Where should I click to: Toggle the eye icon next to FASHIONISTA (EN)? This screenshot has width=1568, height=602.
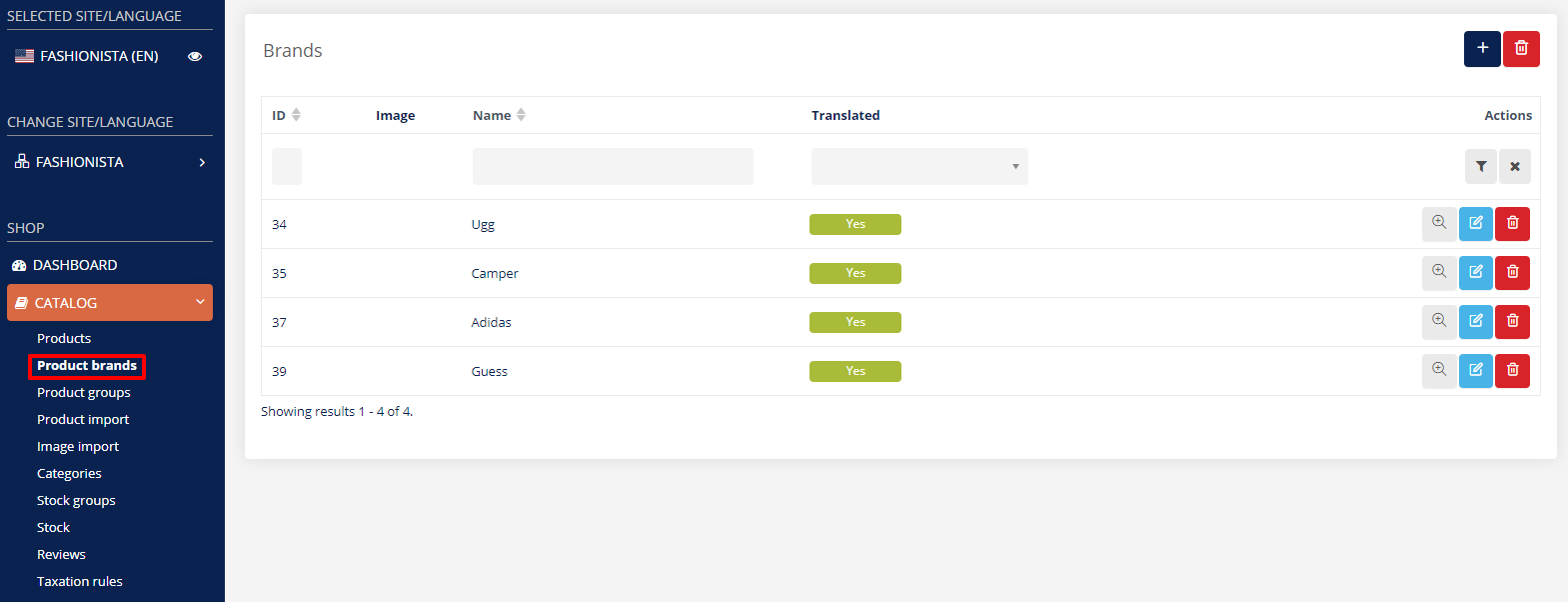tap(195, 56)
